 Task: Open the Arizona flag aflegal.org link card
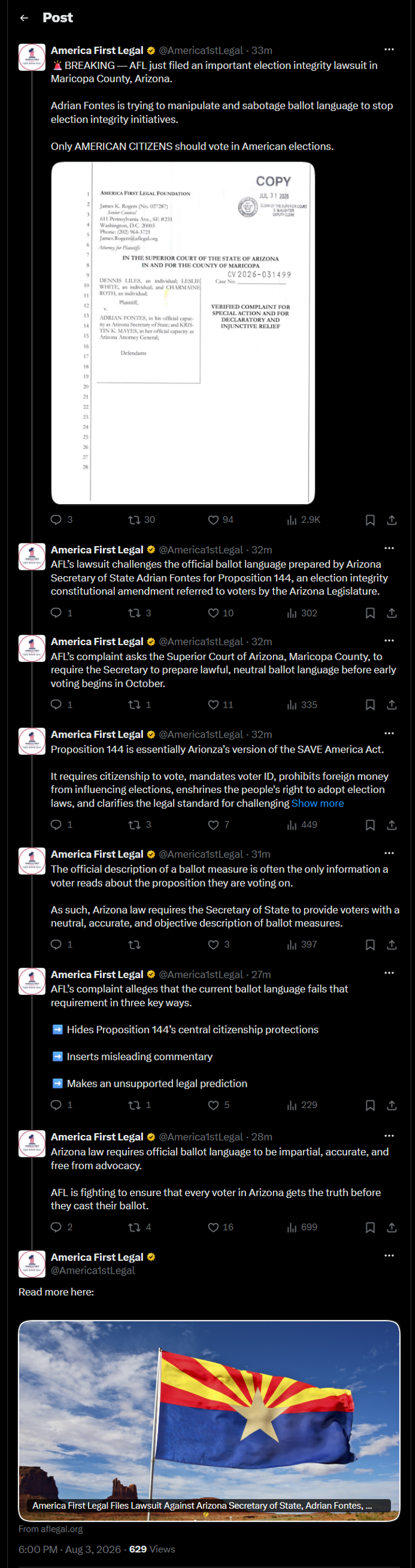coord(209,1421)
